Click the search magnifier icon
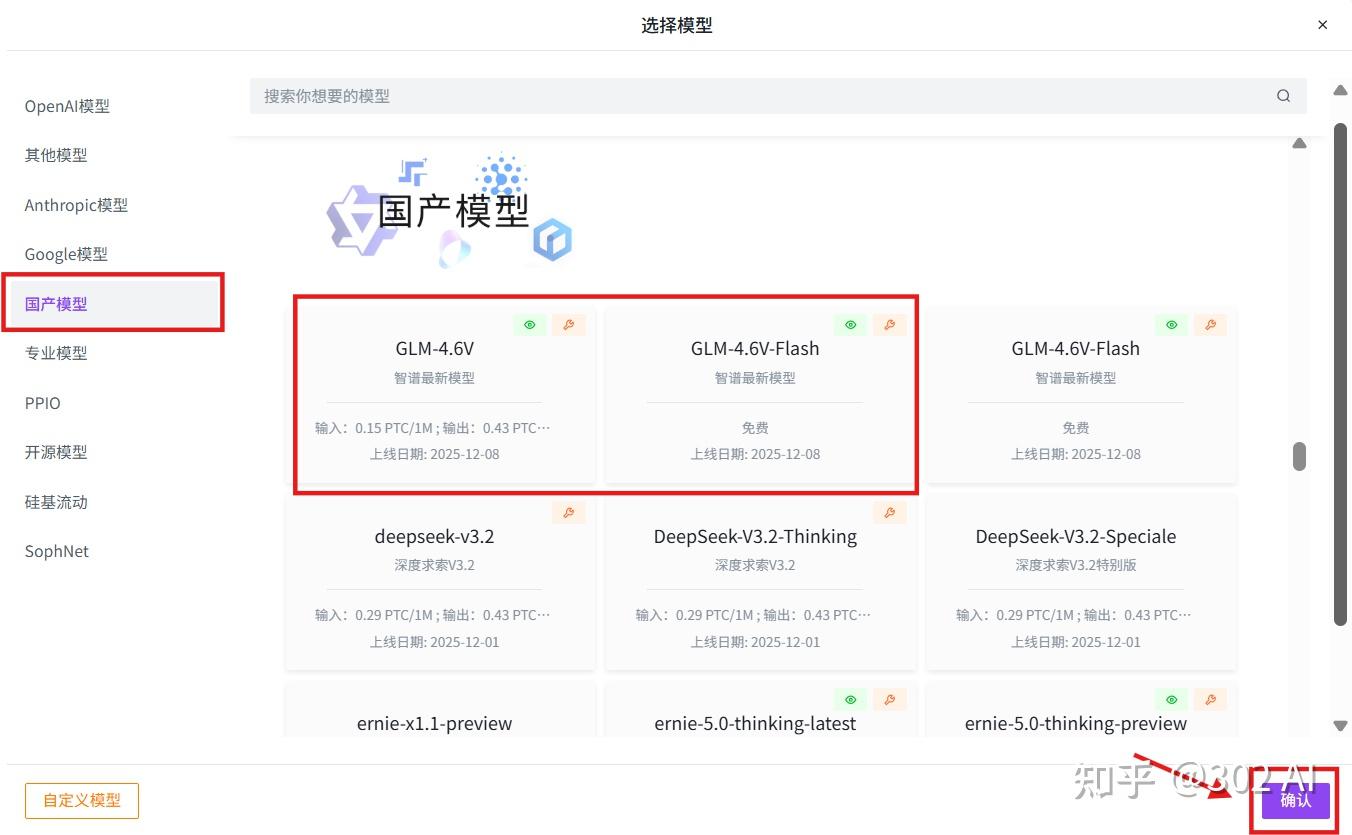 point(1283,95)
